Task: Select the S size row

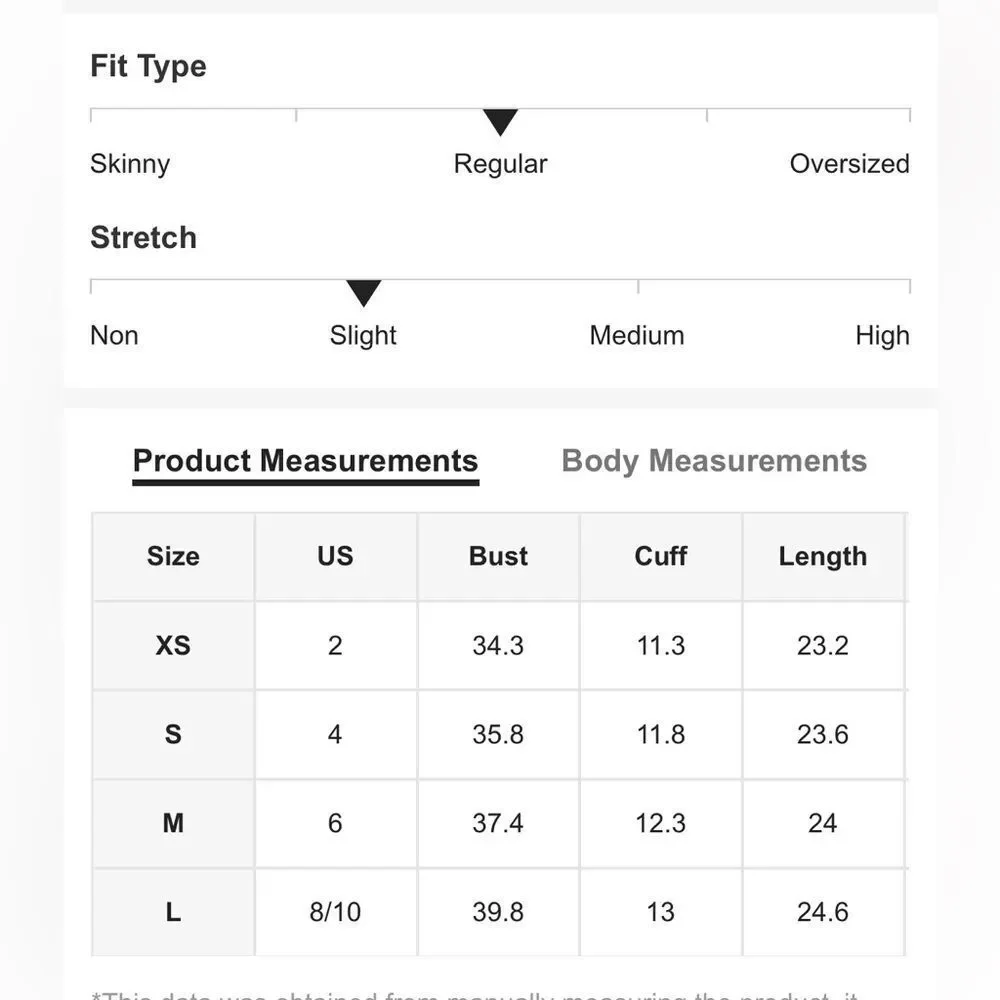Action: tap(499, 734)
